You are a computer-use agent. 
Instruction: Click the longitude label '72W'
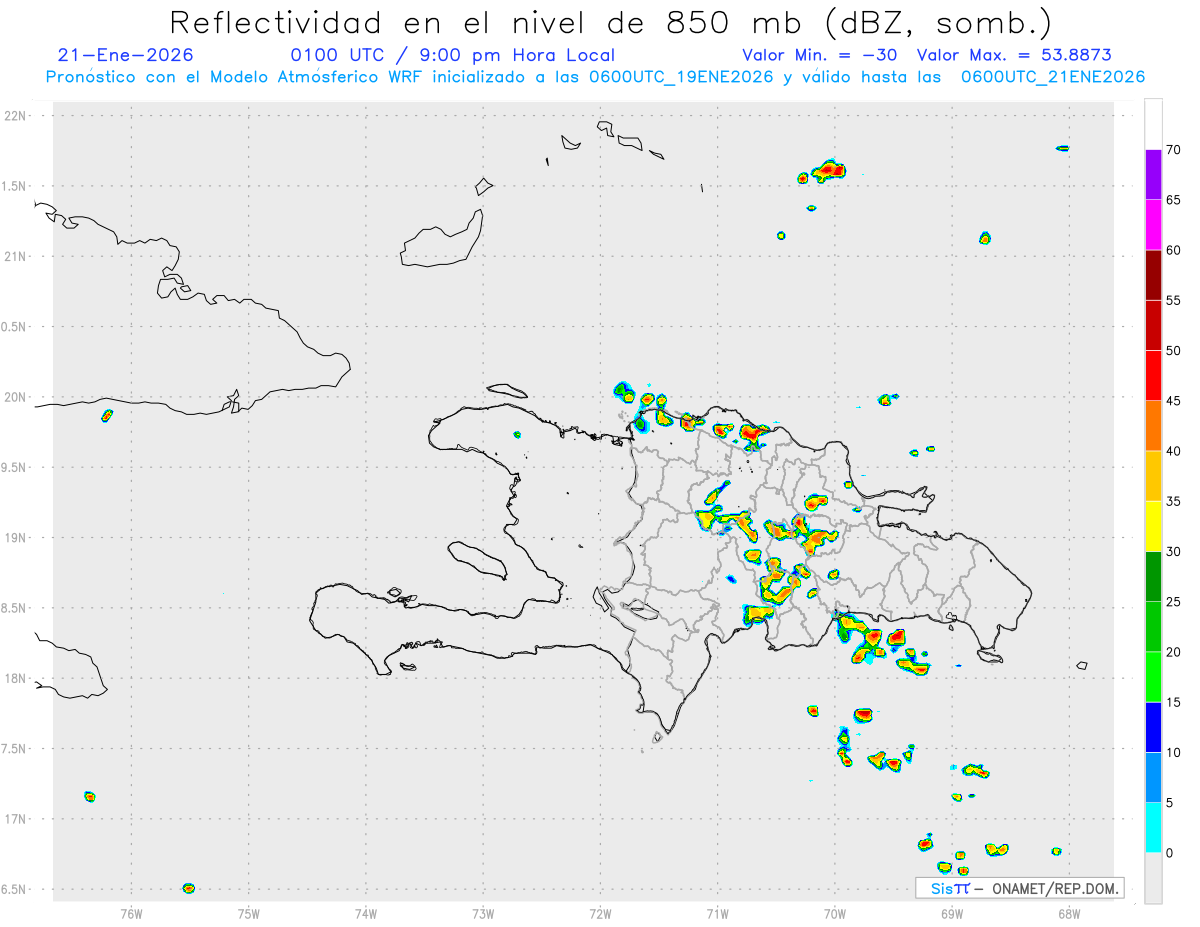(x=601, y=913)
